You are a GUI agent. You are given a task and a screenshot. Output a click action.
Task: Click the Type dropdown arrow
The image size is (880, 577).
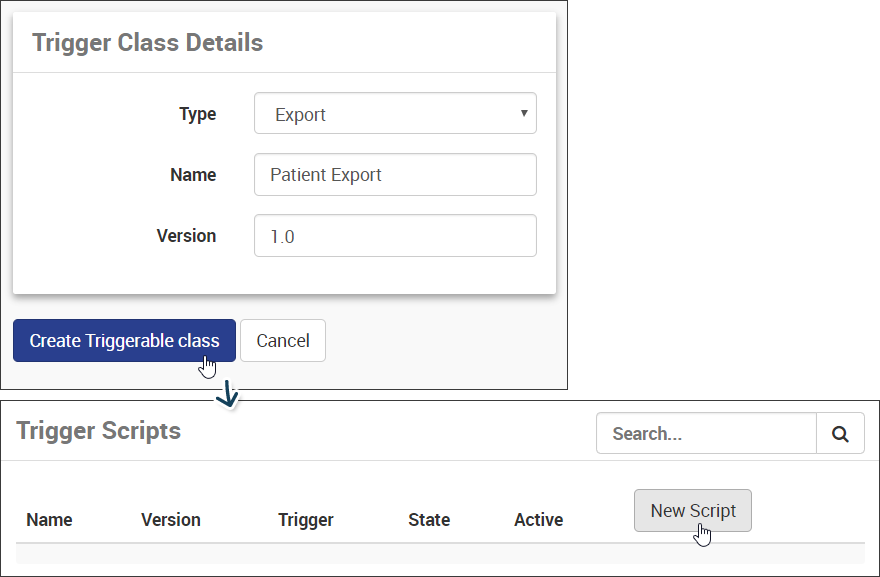[x=524, y=113]
